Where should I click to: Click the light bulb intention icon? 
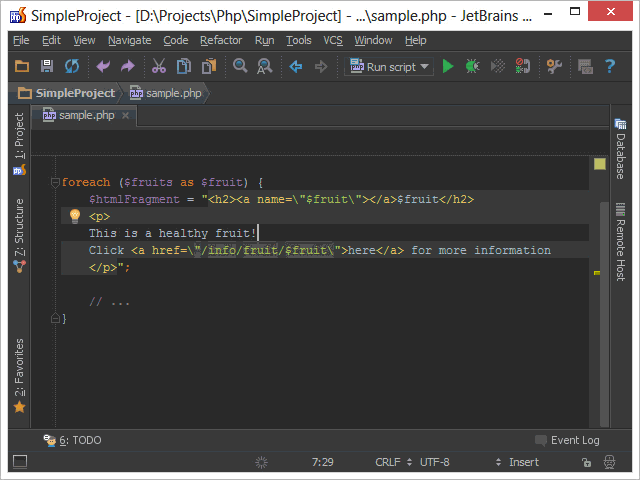74,216
